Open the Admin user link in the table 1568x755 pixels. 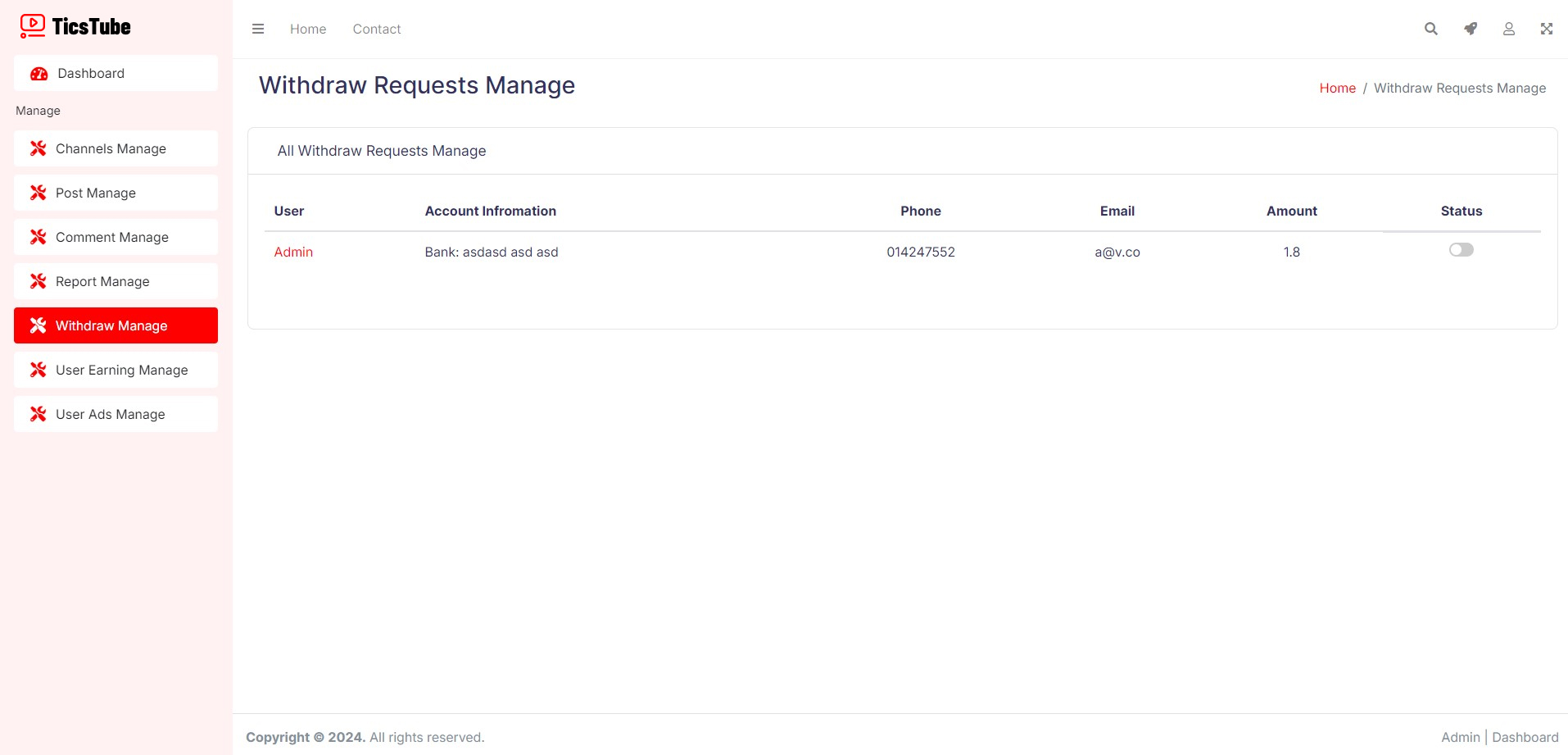click(293, 252)
